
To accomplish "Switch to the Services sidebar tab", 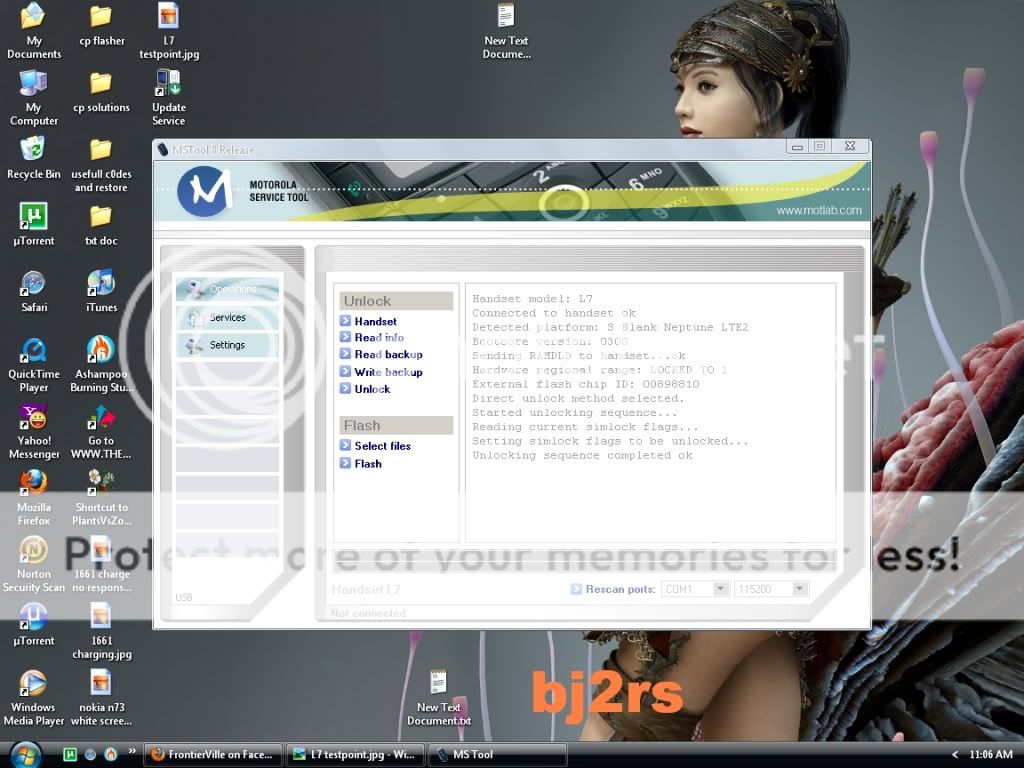I will tap(227, 317).
